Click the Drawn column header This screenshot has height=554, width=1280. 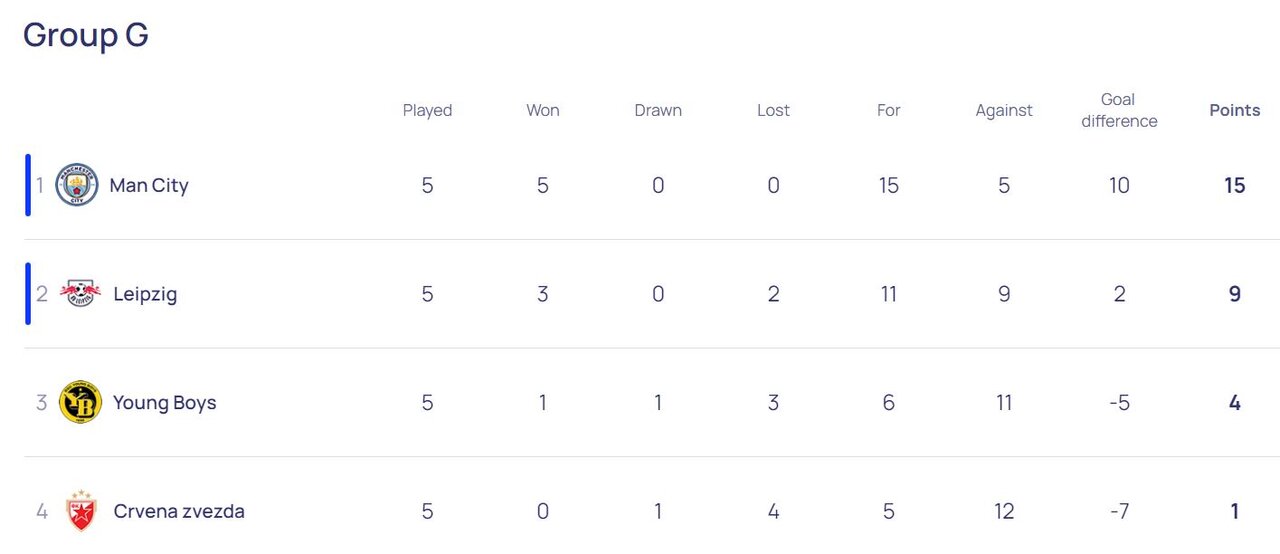(x=658, y=110)
